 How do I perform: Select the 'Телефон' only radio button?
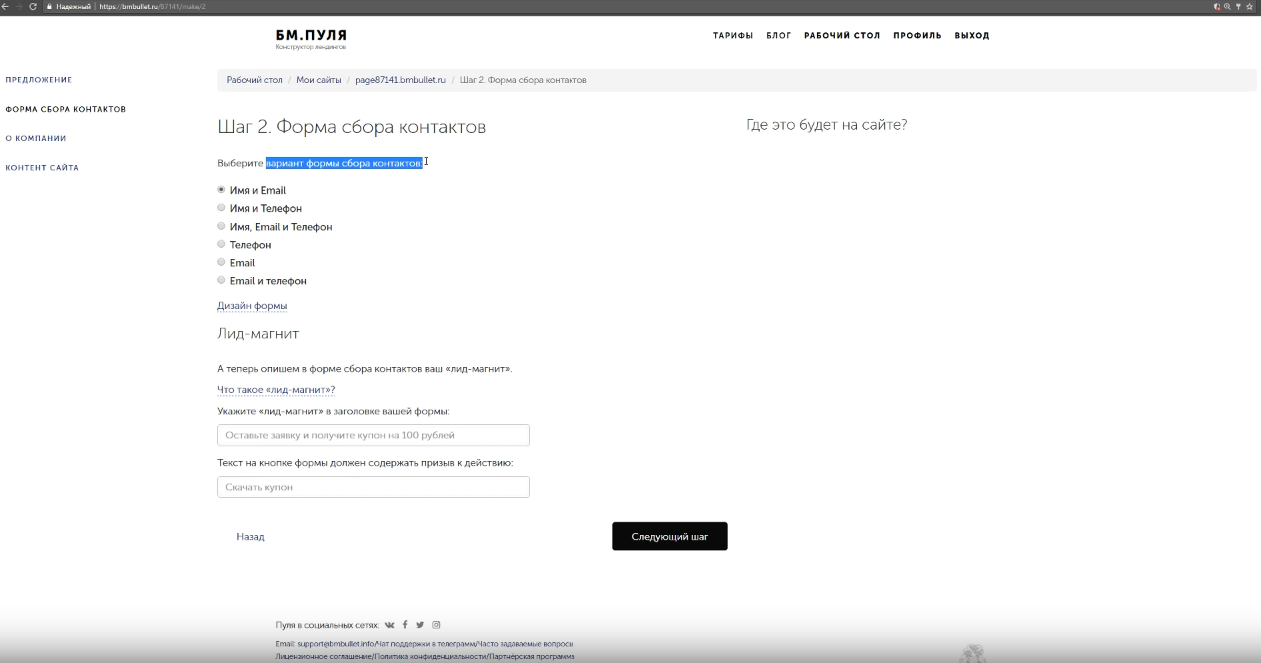[x=221, y=244]
